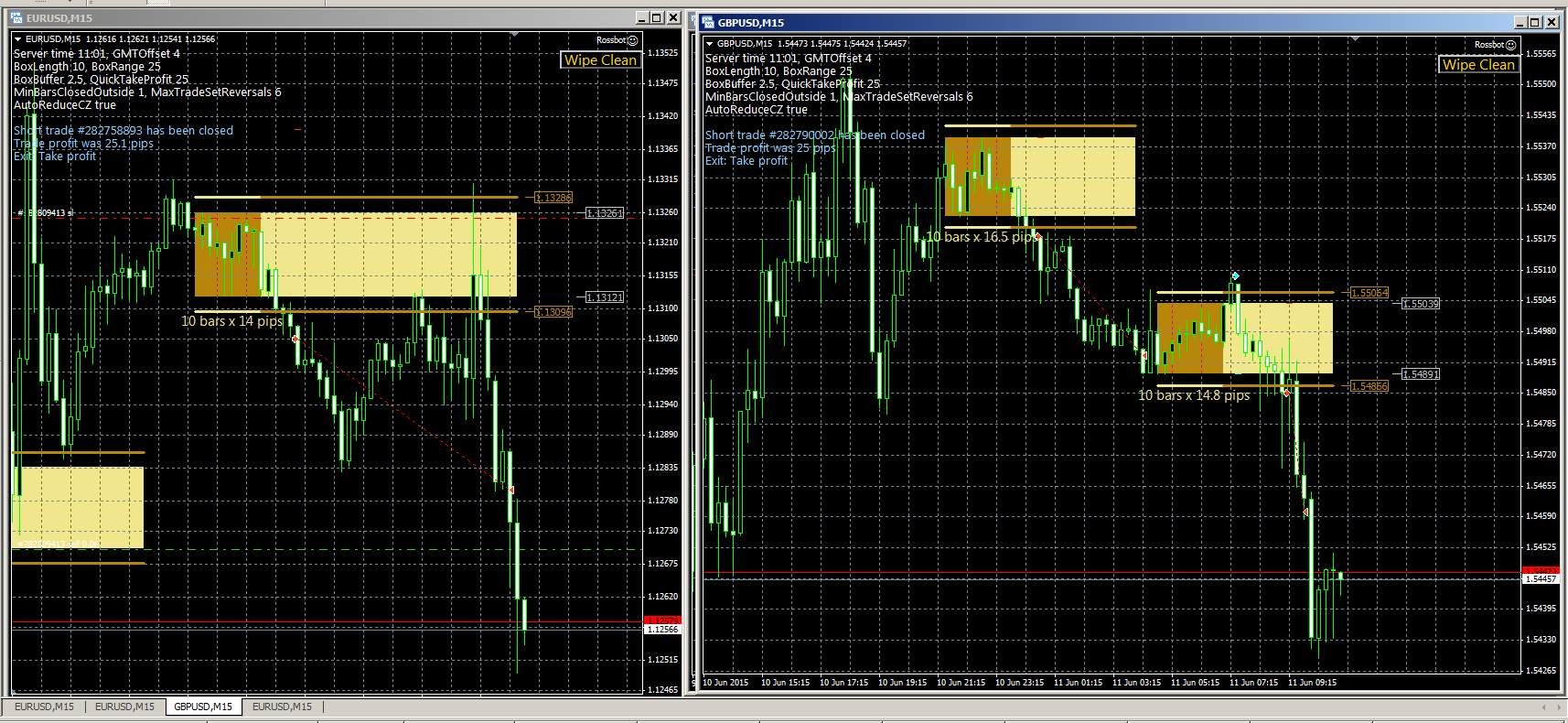Expand the arrow before GBPUSD,M15 chart header
This screenshot has width=1568, height=723.
710,43
